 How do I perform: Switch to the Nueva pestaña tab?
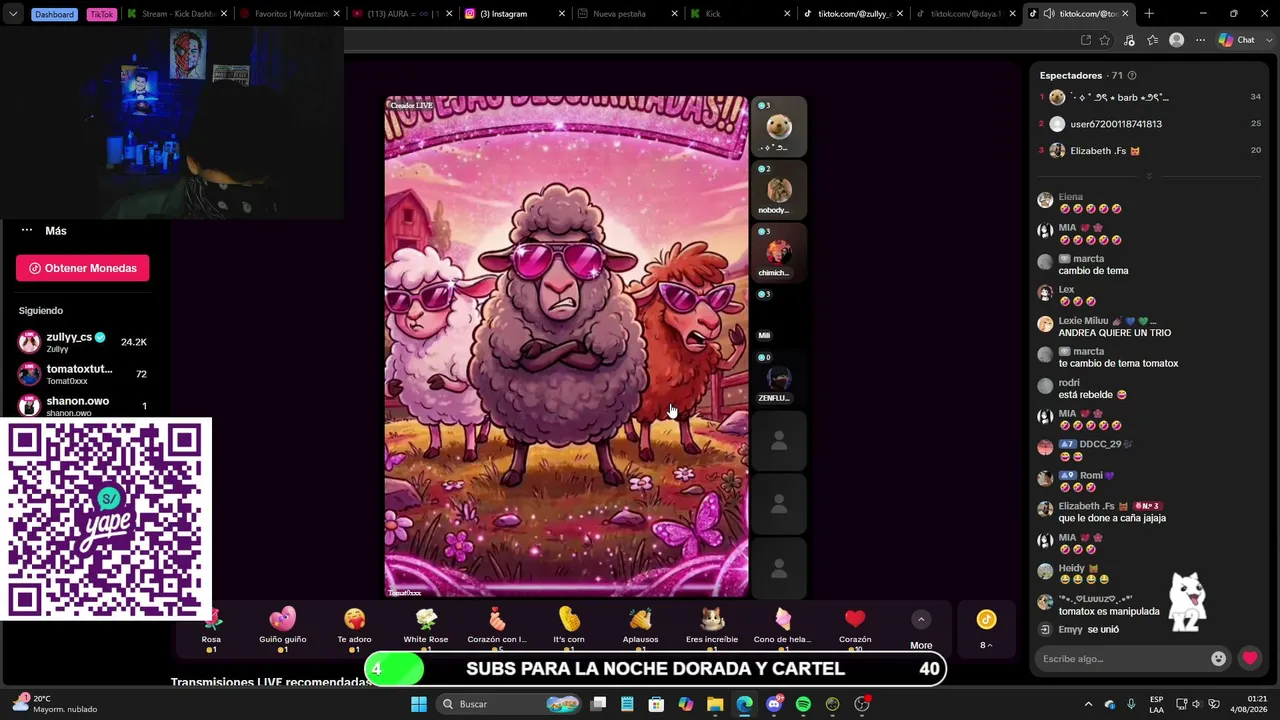[627, 14]
